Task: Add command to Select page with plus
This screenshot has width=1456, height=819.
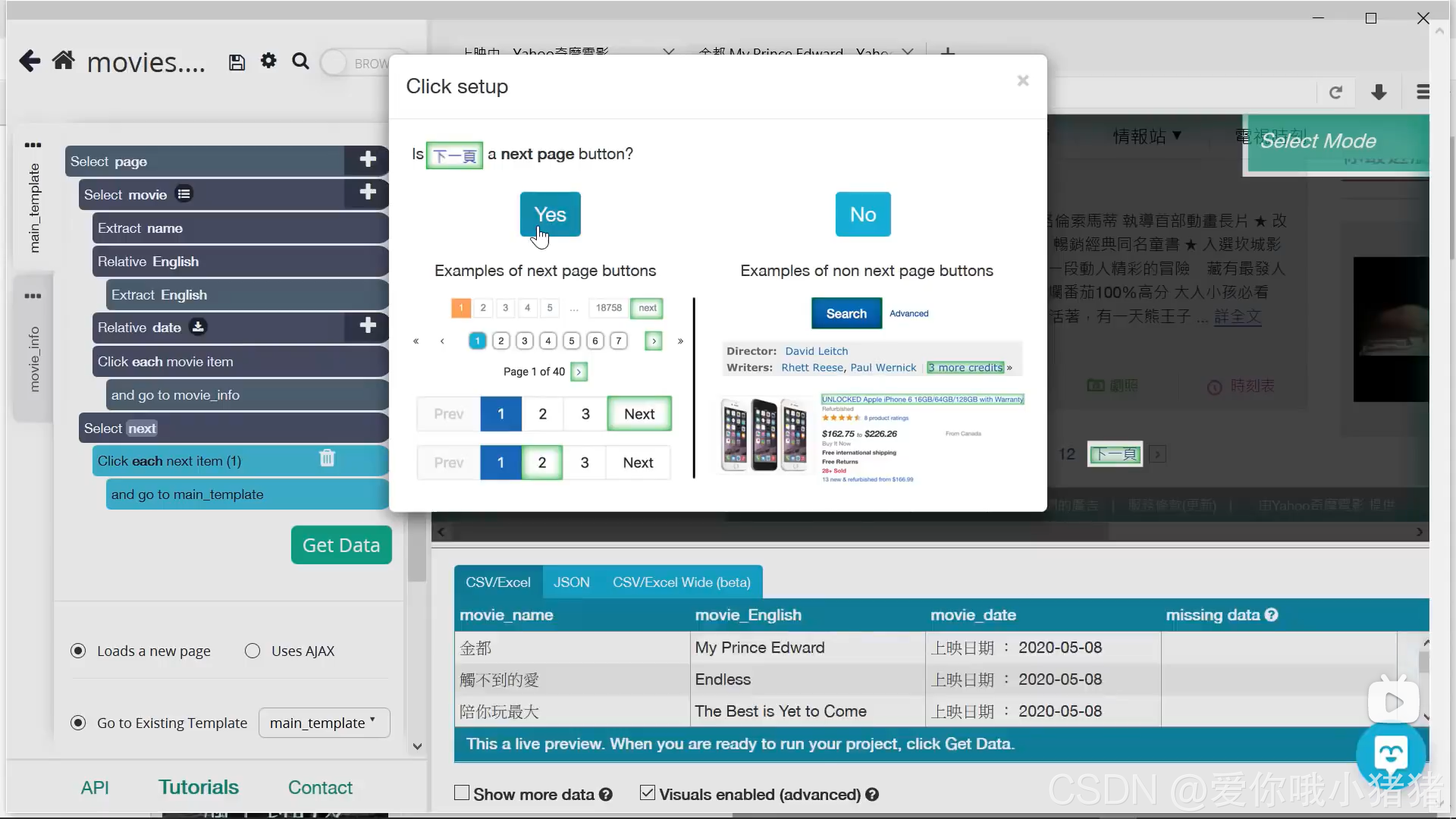Action: 368,160
